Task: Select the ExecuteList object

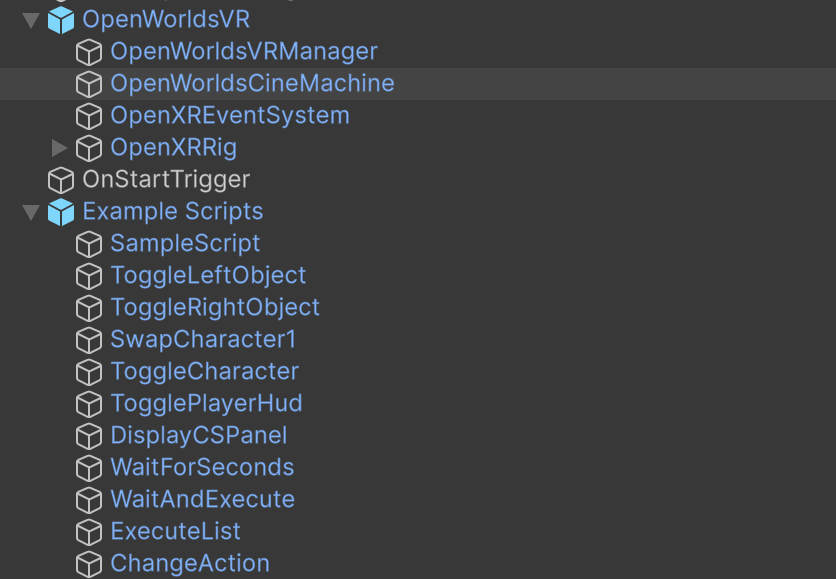Action: coord(175,532)
